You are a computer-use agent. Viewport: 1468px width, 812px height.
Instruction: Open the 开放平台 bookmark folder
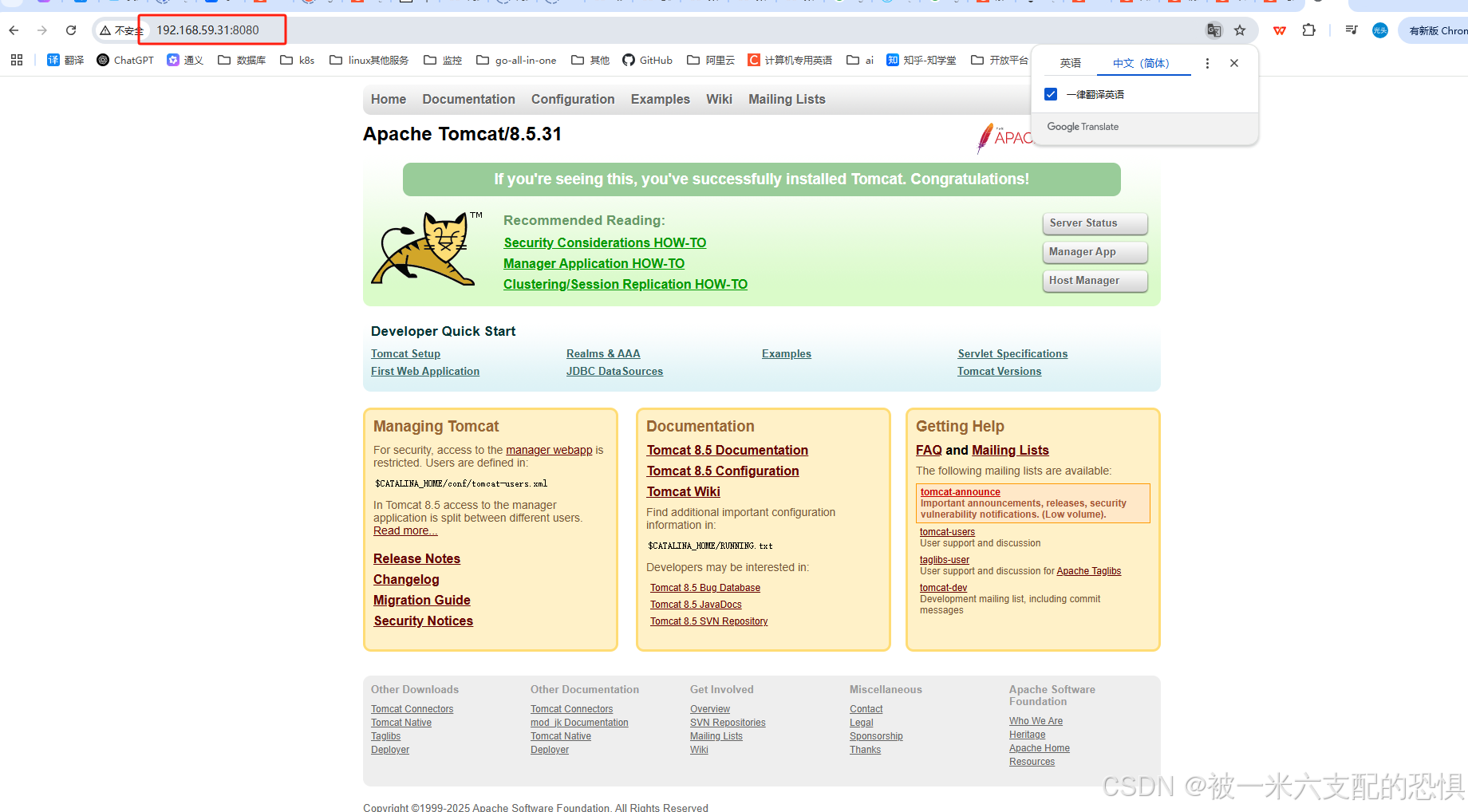tap(1000, 60)
